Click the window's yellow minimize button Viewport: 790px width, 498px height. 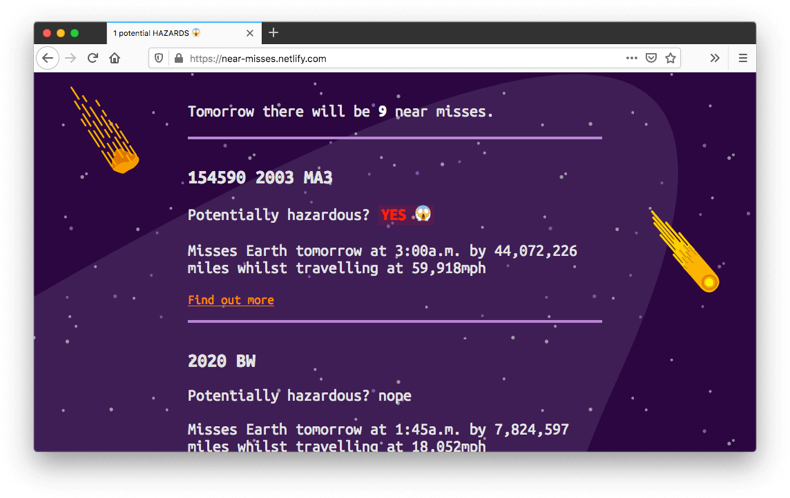point(60,33)
